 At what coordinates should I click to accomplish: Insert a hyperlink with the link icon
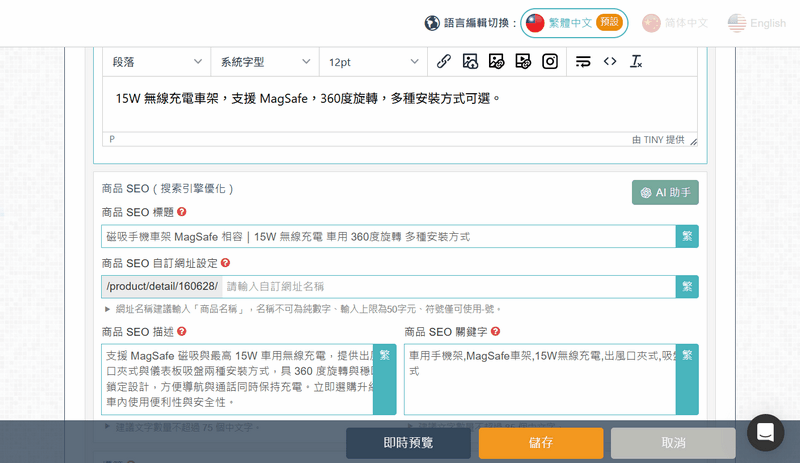[x=443, y=62]
